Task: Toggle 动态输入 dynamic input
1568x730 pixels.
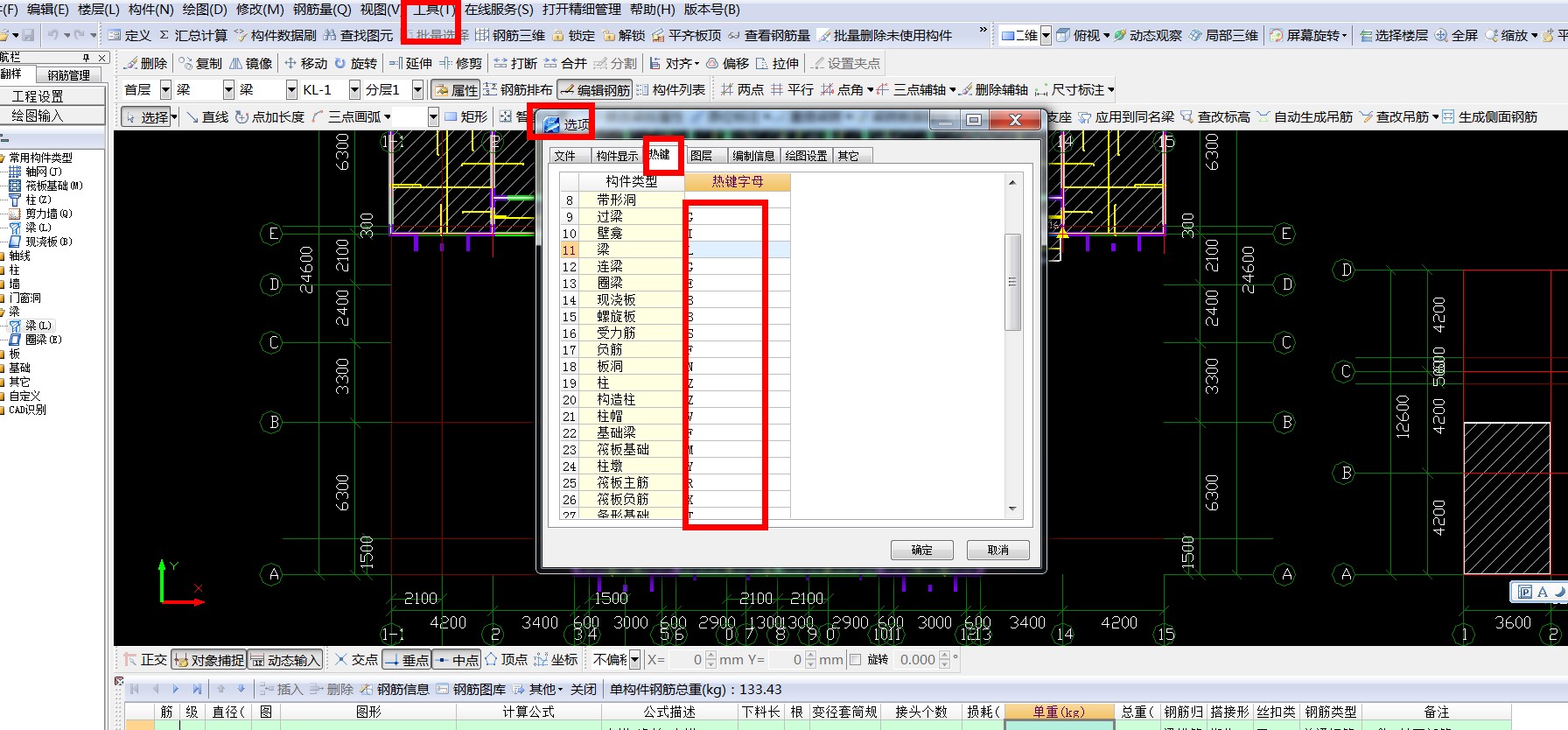Action: [x=285, y=660]
